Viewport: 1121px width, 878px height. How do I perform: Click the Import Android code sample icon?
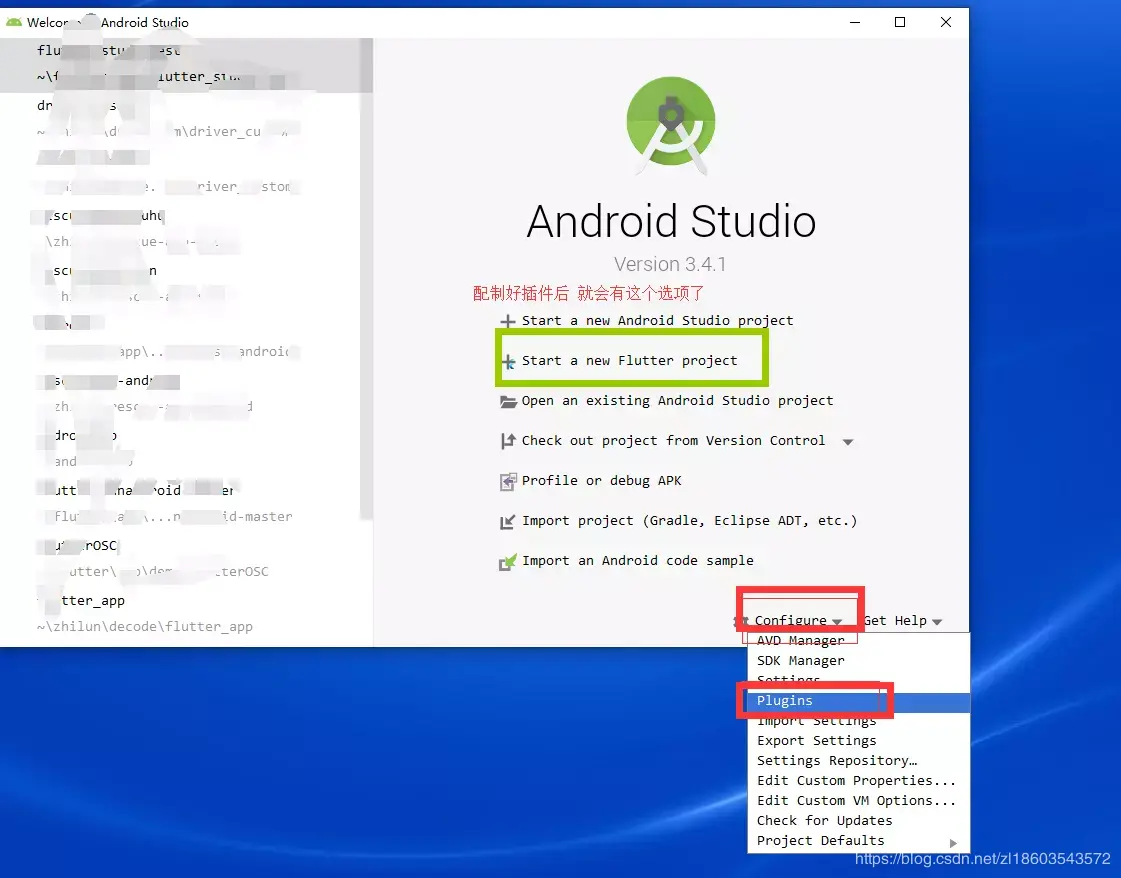508,562
